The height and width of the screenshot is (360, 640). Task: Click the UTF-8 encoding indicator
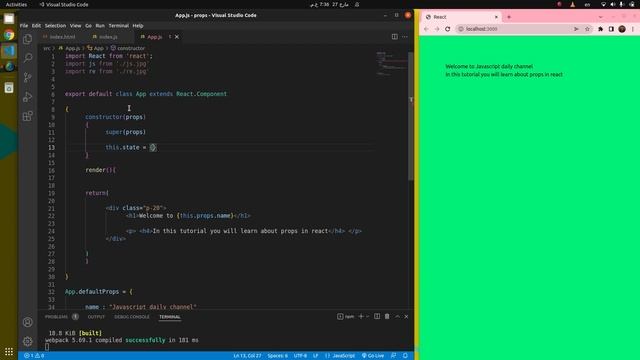click(x=300, y=356)
